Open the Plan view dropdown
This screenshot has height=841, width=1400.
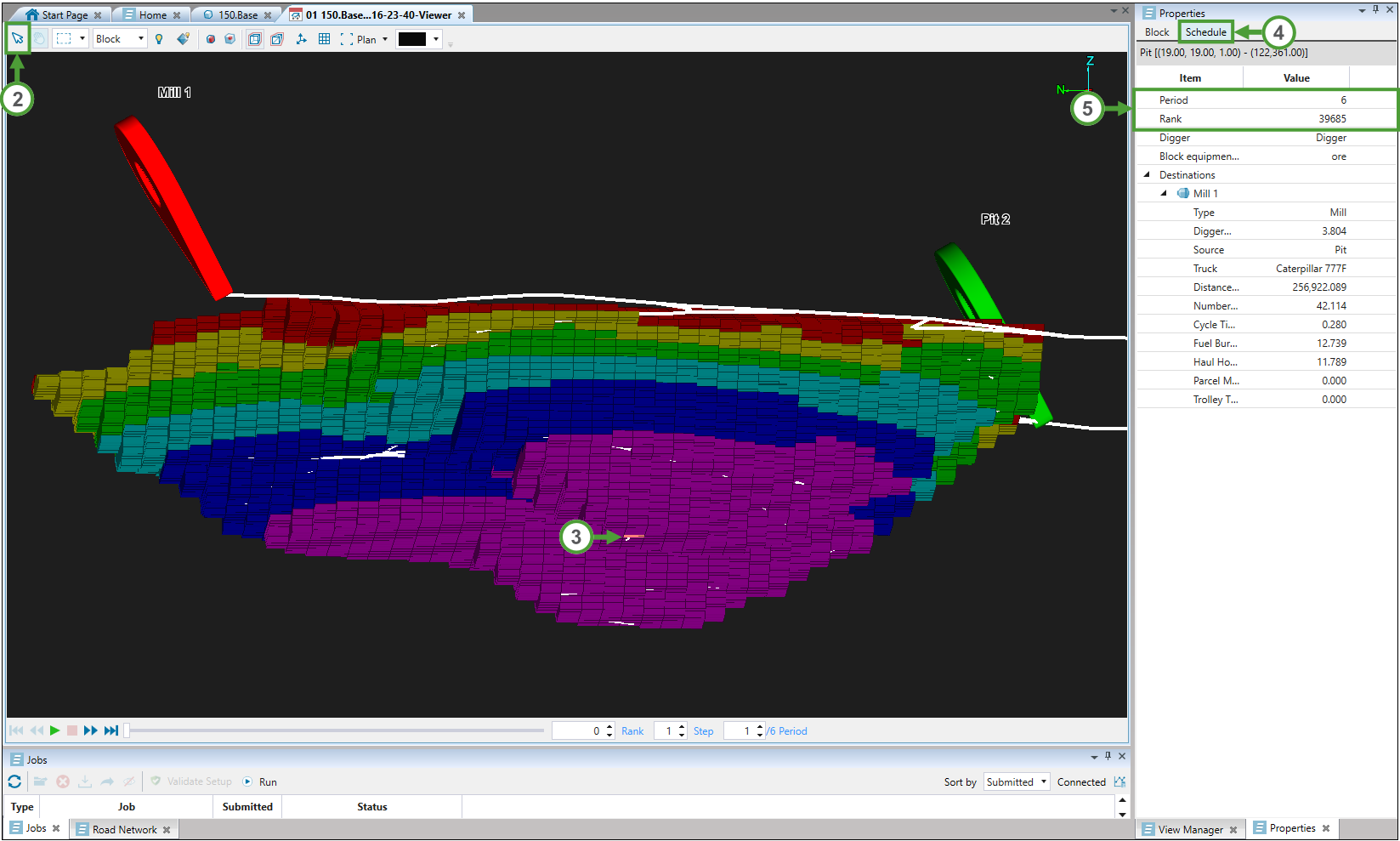[384, 39]
